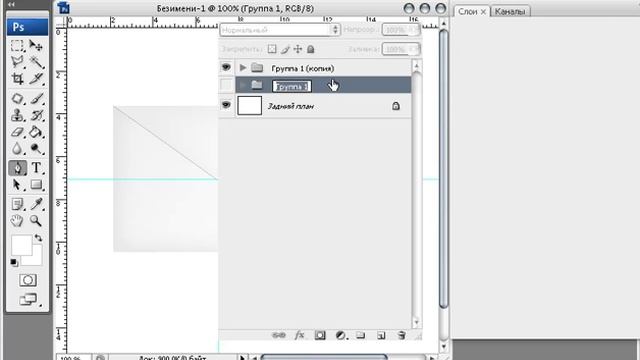Click the layer name edit field

coord(292,86)
